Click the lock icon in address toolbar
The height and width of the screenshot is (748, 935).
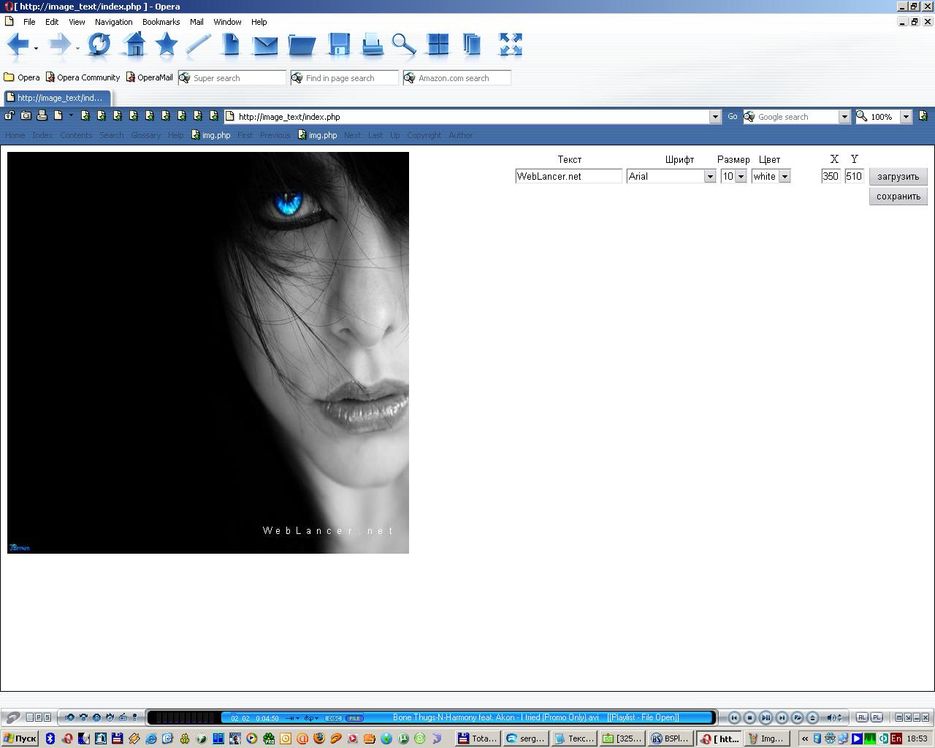coord(10,116)
